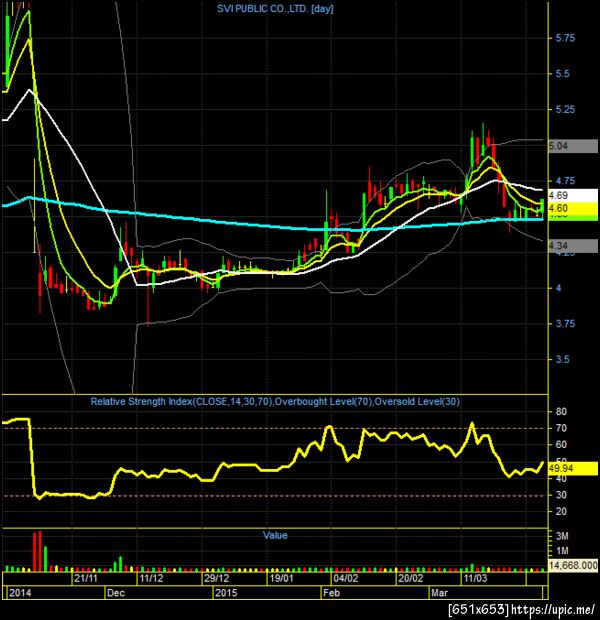Click the tallest red volume bar
This screenshot has width=600, height=620.
[x=40, y=552]
